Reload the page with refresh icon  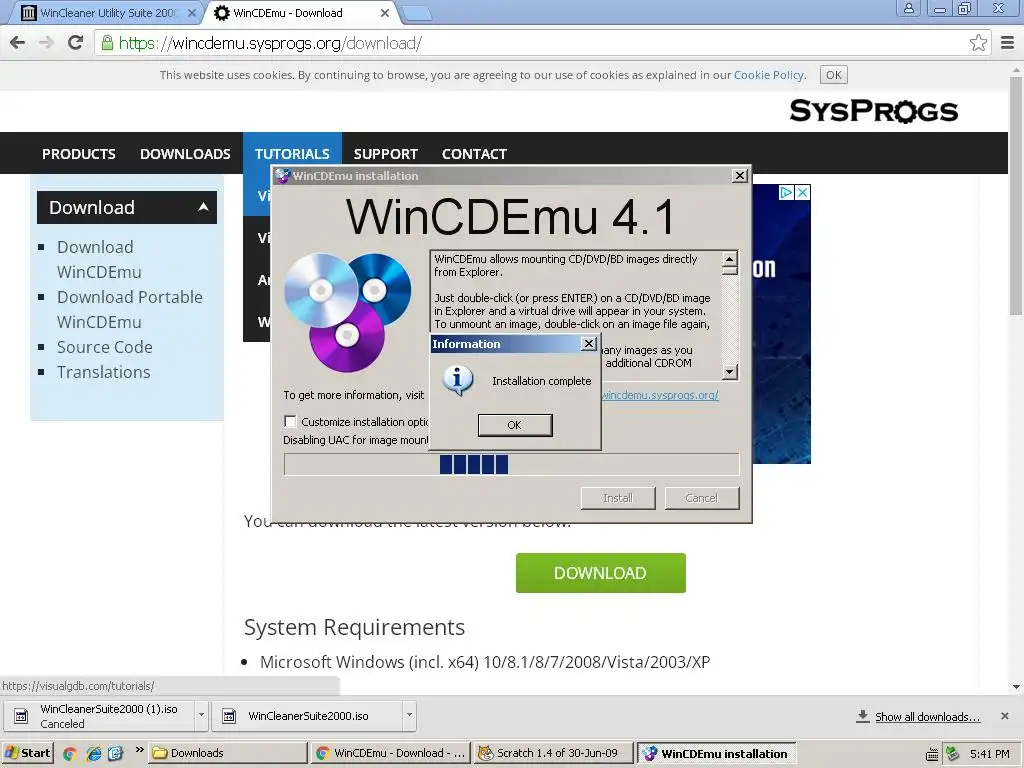coord(76,43)
